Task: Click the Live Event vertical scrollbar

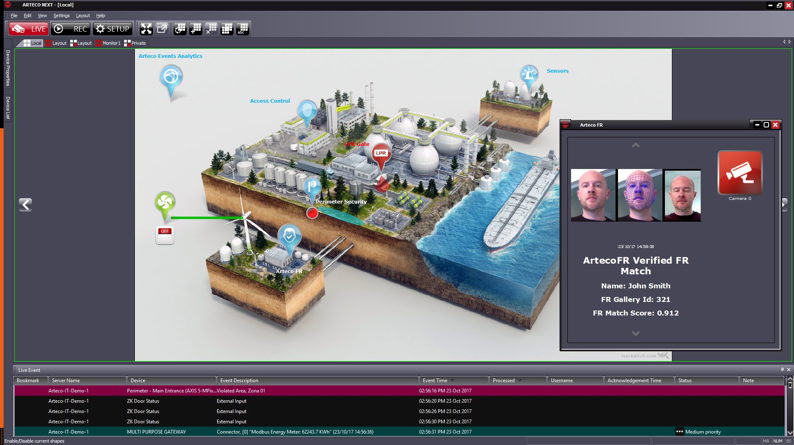Action: [x=789, y=404]
